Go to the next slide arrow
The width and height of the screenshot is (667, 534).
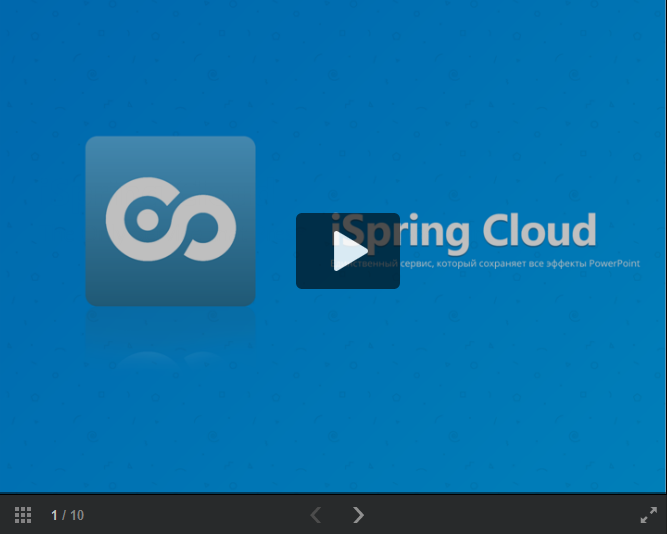[358, 515]
